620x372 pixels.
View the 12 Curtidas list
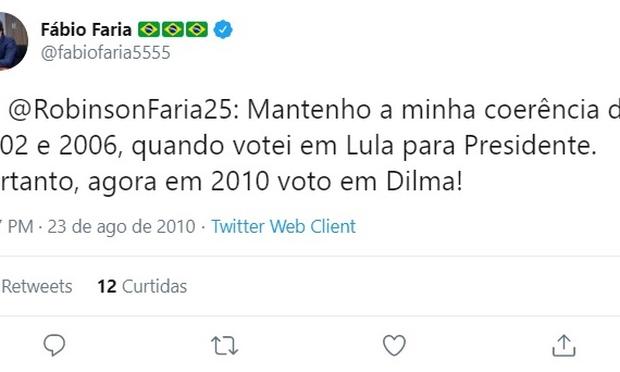(142, 286)
